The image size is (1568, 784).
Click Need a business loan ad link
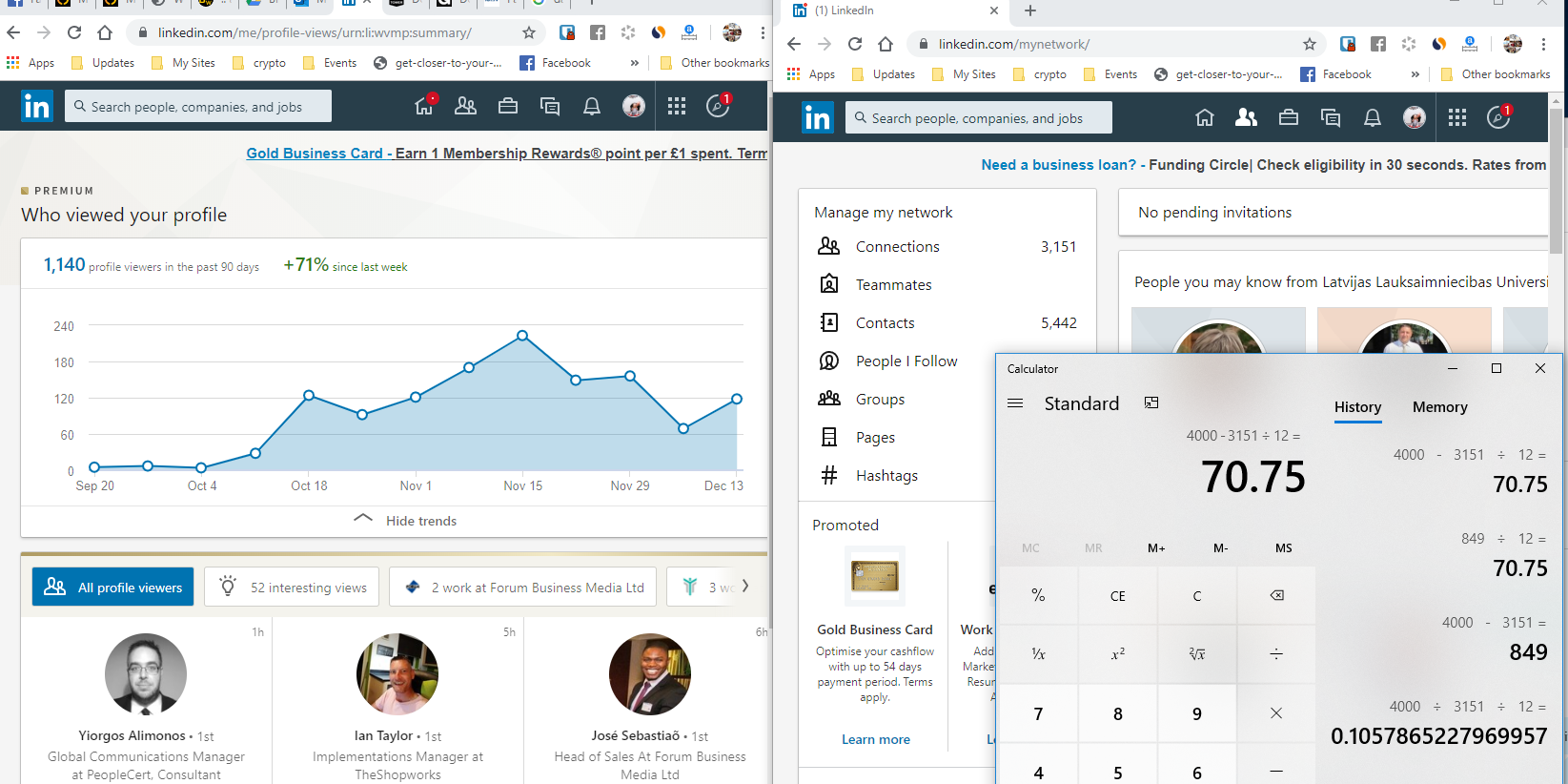tap(1264, 165)
